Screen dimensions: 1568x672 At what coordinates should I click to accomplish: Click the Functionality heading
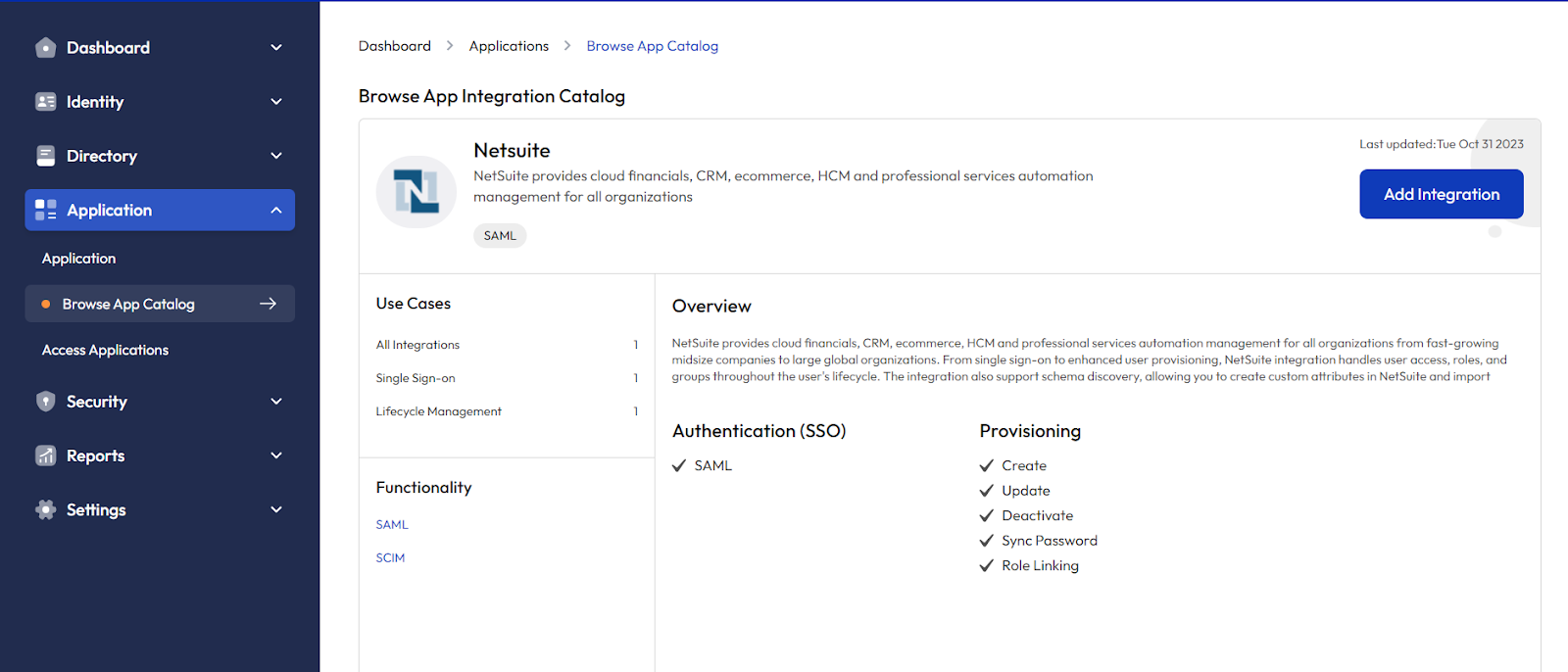[x=423, y=488]
